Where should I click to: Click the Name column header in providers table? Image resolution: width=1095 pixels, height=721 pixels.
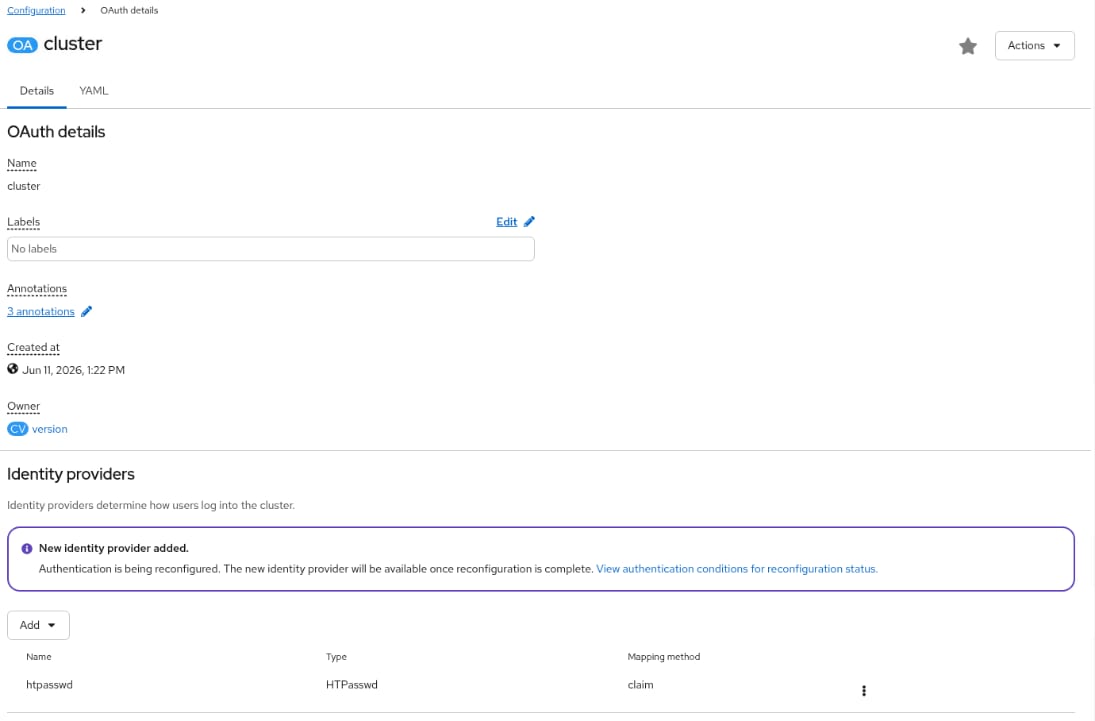tap(39, 657)
